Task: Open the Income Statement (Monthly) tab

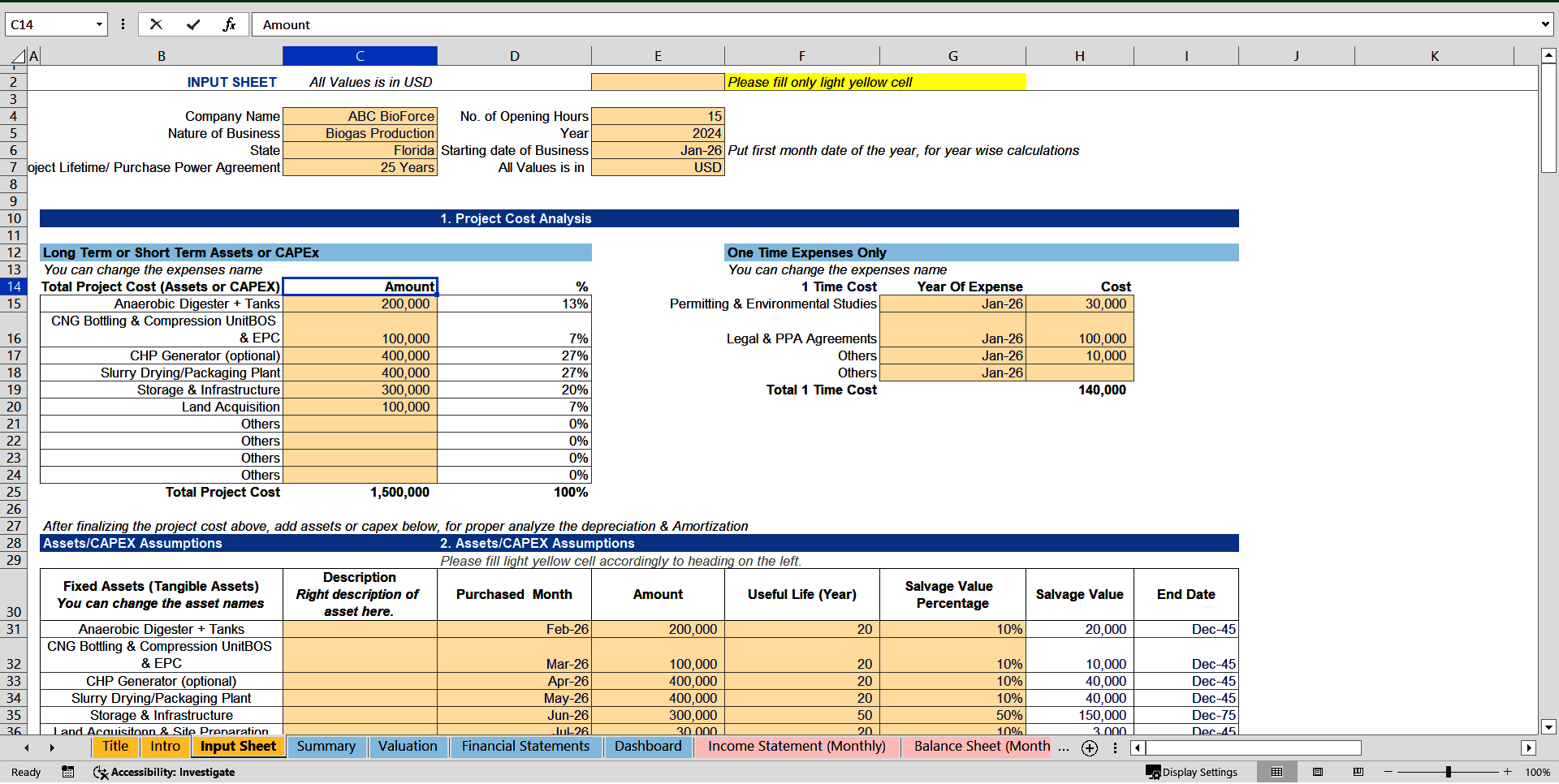Action: pos(797,747)
